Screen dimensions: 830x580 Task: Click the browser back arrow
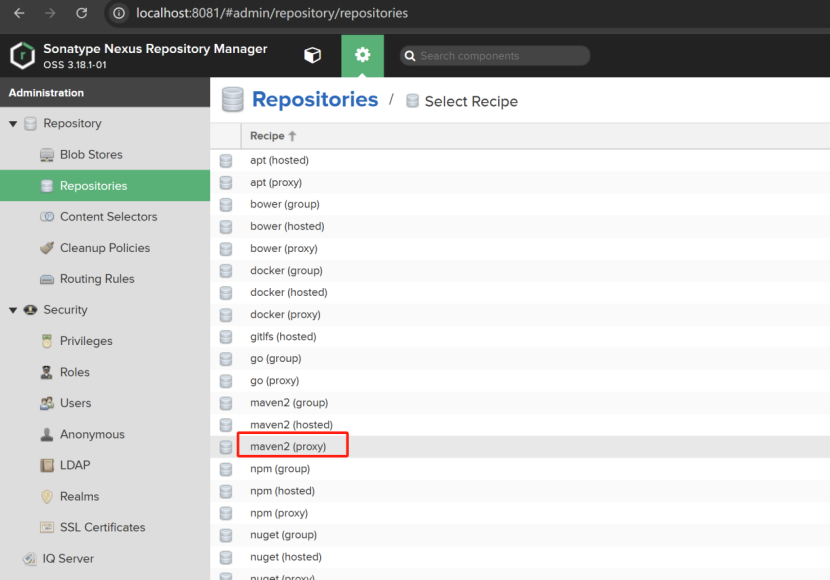[x=19, y=13]
